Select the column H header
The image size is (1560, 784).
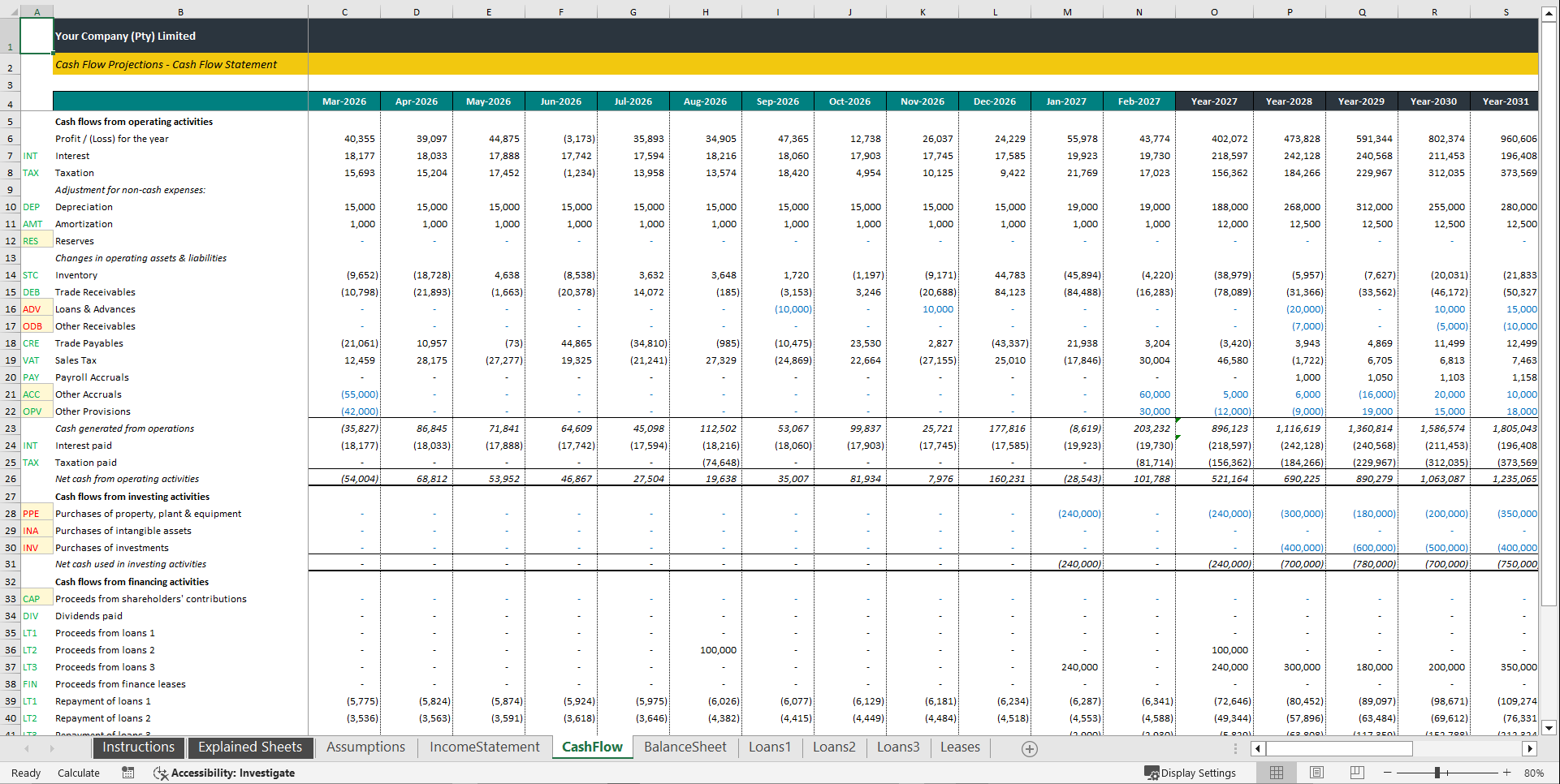click(x=706, y=11)
